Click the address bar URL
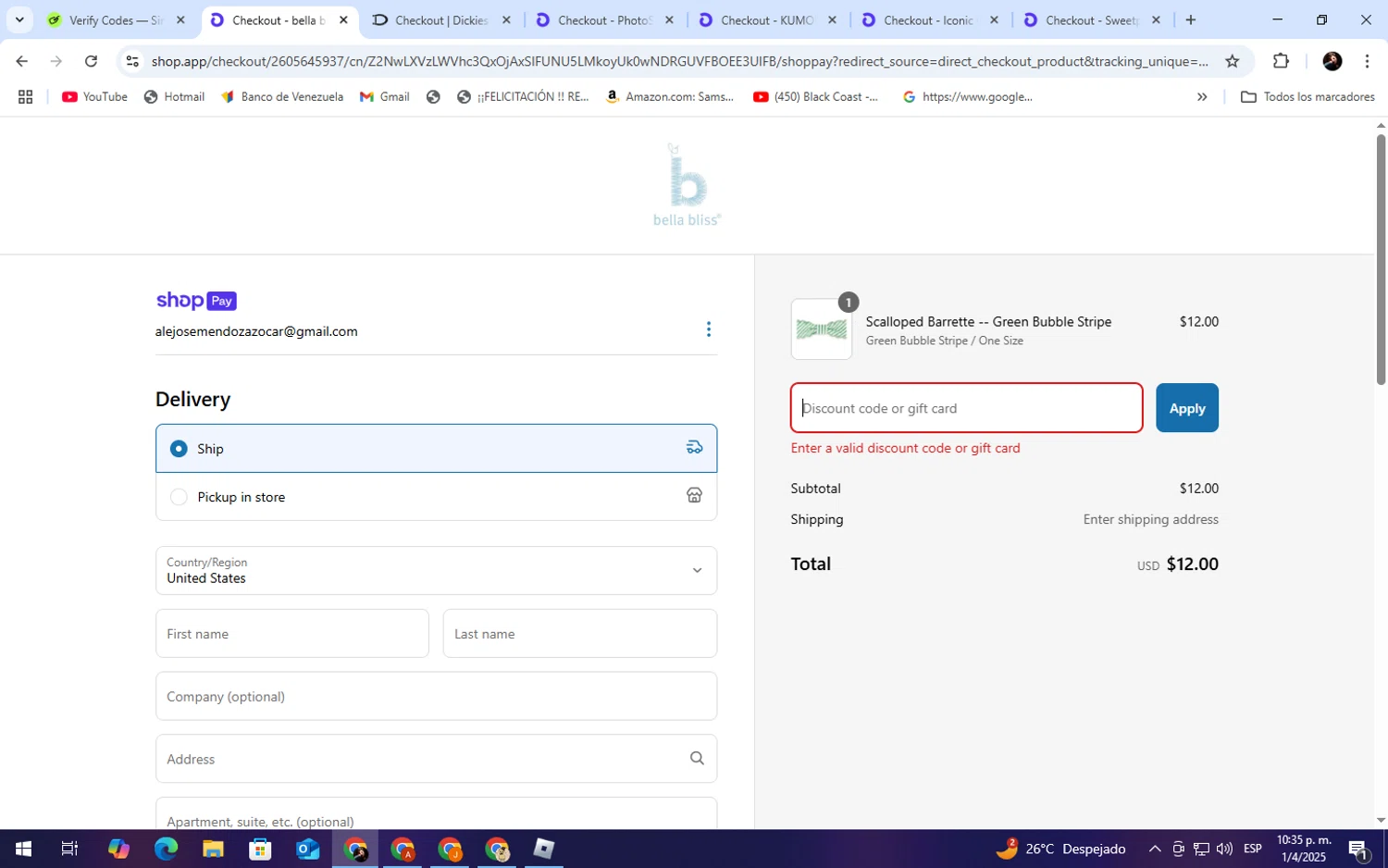 pos(680,61)
